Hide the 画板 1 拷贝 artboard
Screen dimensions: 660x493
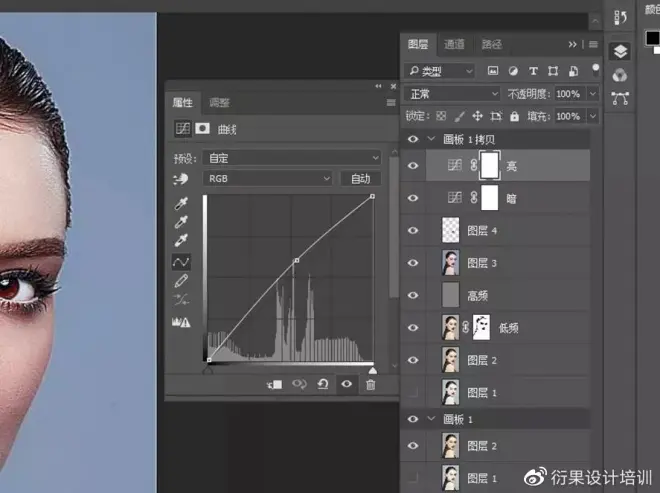click(413, 139)
